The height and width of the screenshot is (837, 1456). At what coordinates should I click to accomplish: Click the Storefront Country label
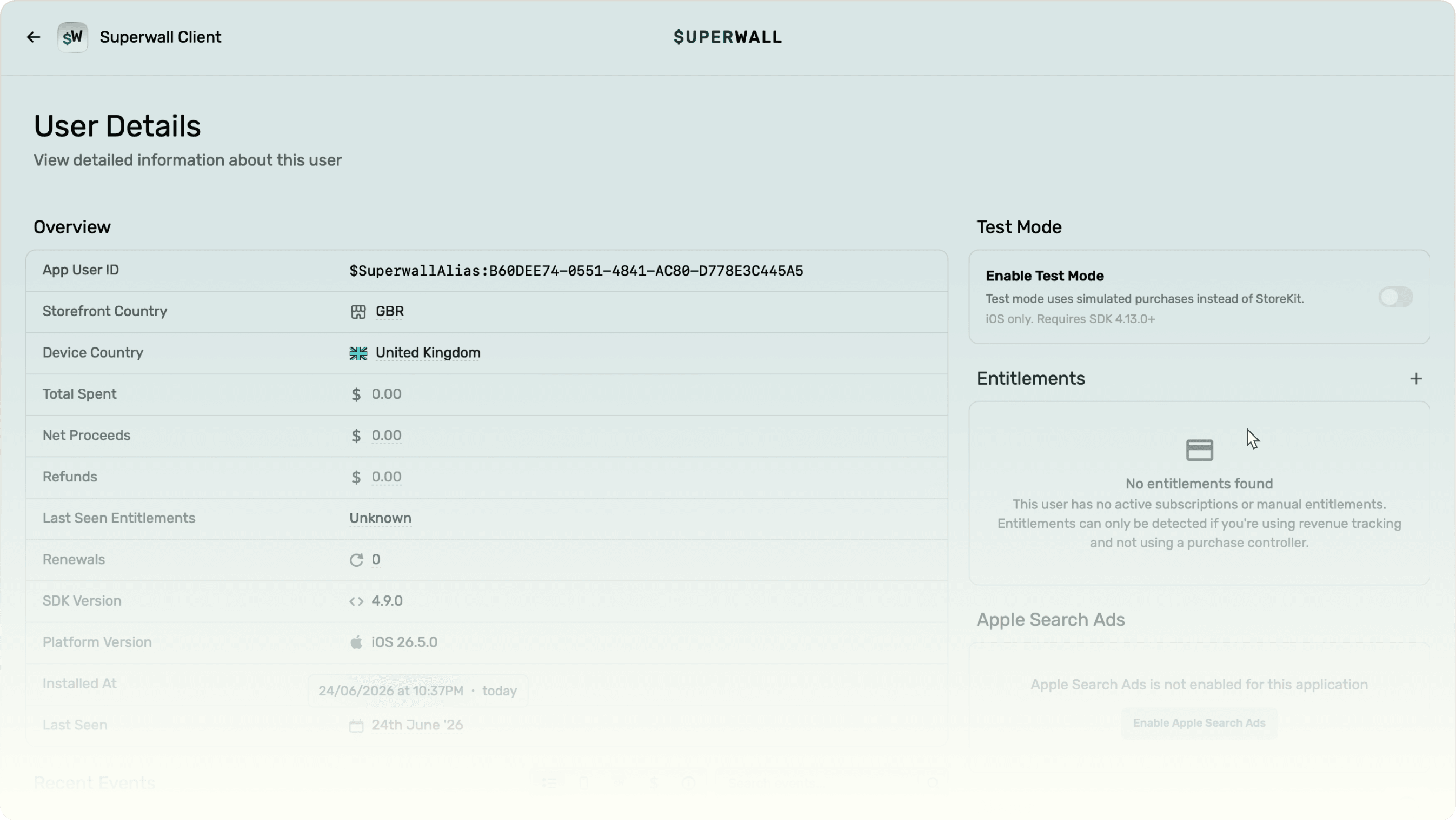[x=105, y=312]
